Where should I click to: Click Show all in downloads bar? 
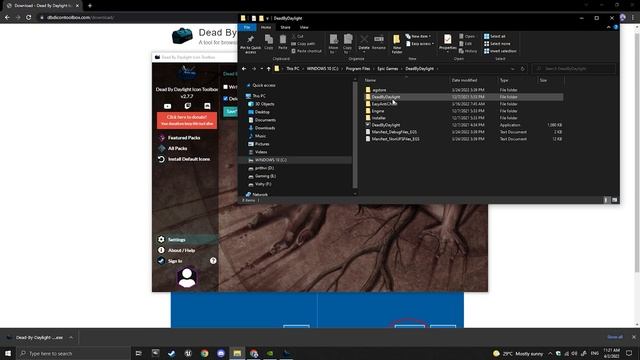point(615,337)
